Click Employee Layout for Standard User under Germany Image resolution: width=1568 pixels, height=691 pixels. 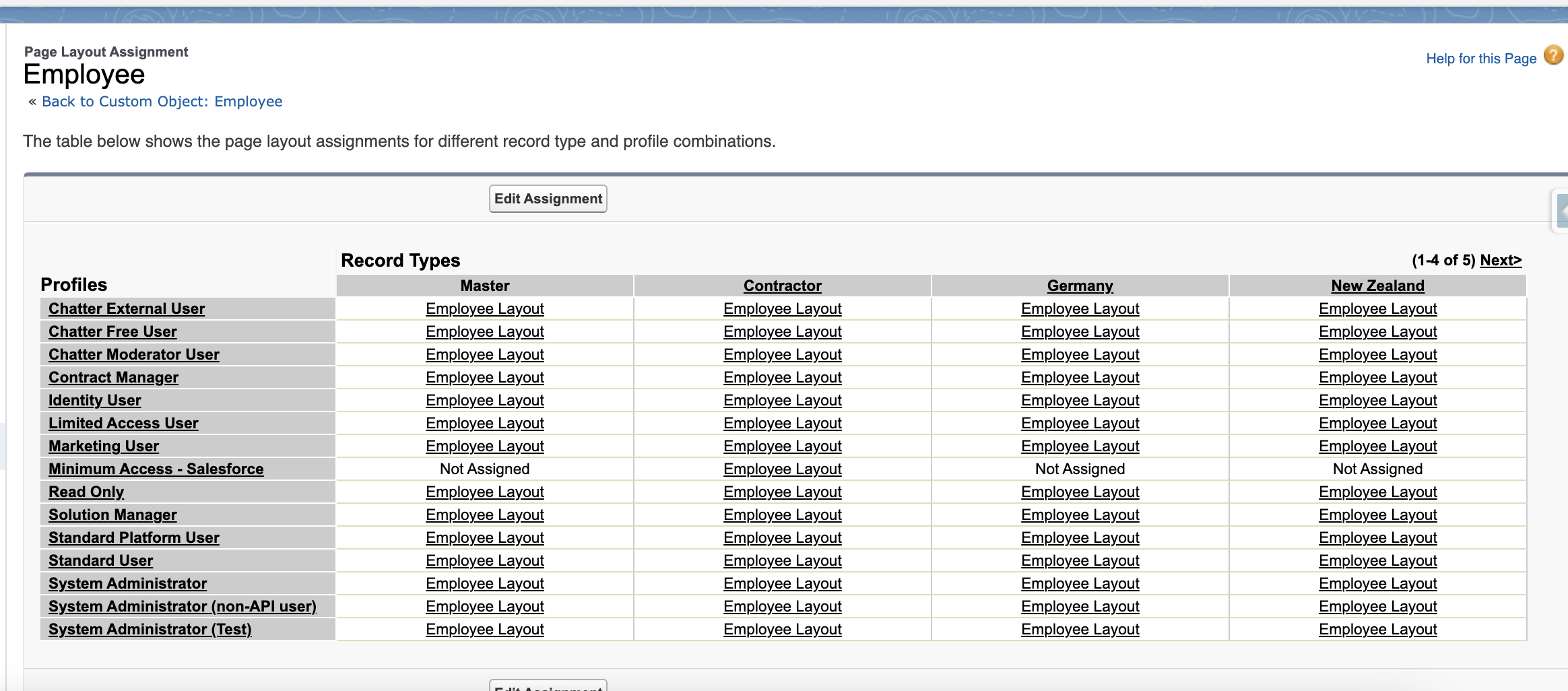coord(1080,560)
